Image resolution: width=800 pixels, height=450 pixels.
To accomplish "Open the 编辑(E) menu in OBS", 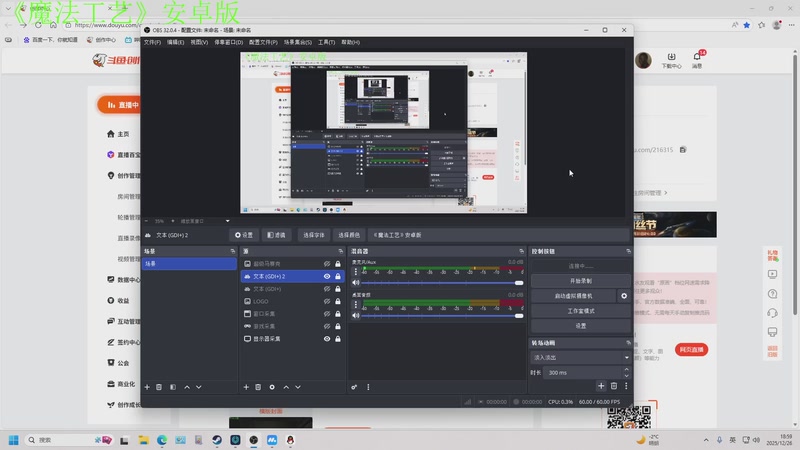I will 176,42.
